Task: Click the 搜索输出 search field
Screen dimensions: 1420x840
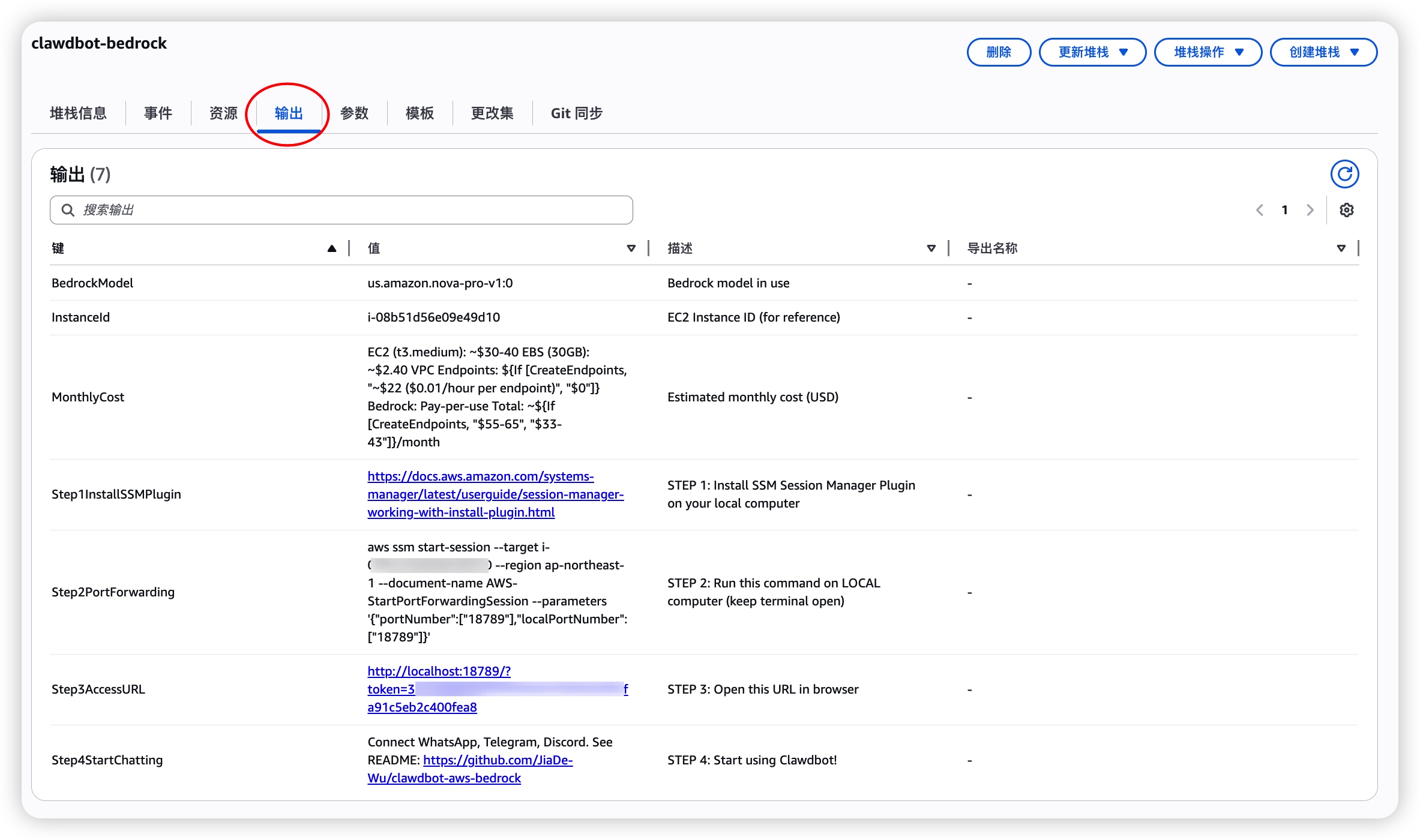Action: (341, 210)
